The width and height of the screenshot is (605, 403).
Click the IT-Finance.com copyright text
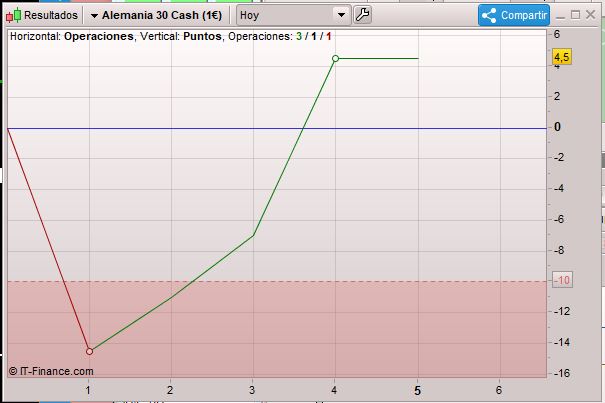click(51, 371)
